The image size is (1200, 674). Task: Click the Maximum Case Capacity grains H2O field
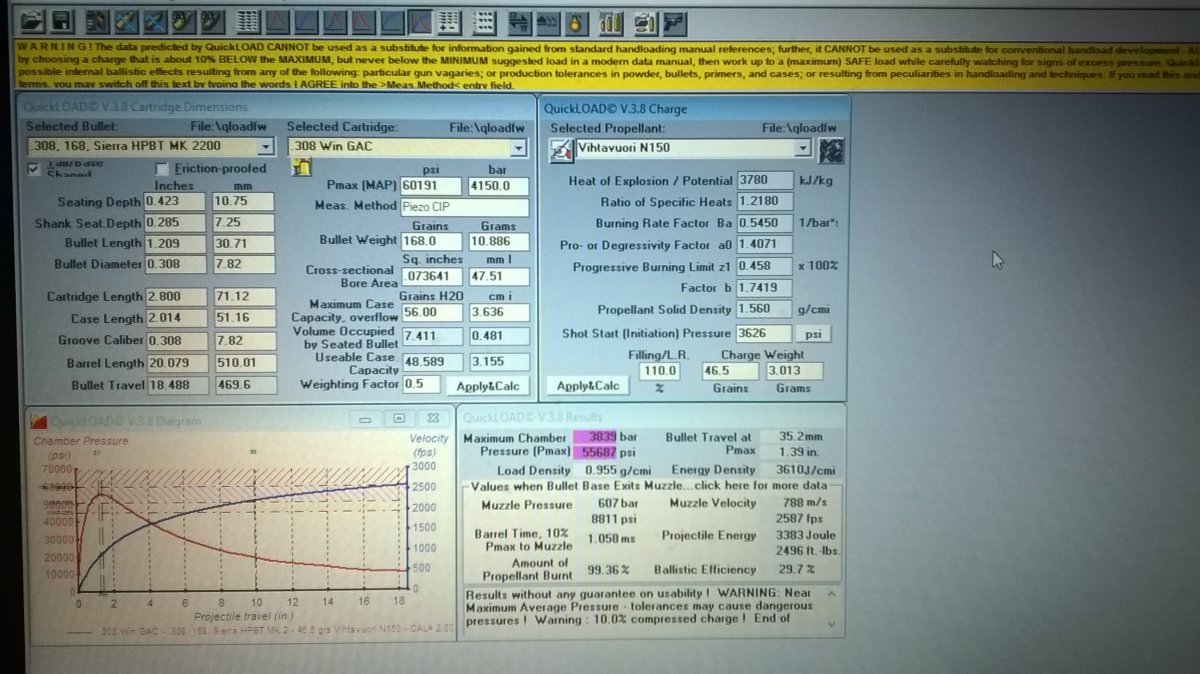point(431,311)
